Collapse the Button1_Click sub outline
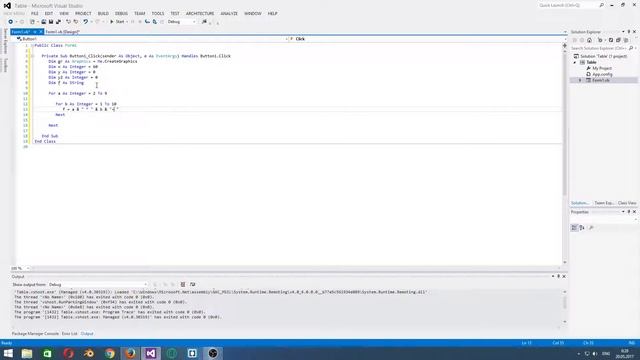Viewport: 640px width, 360px height. click(32, 56)
